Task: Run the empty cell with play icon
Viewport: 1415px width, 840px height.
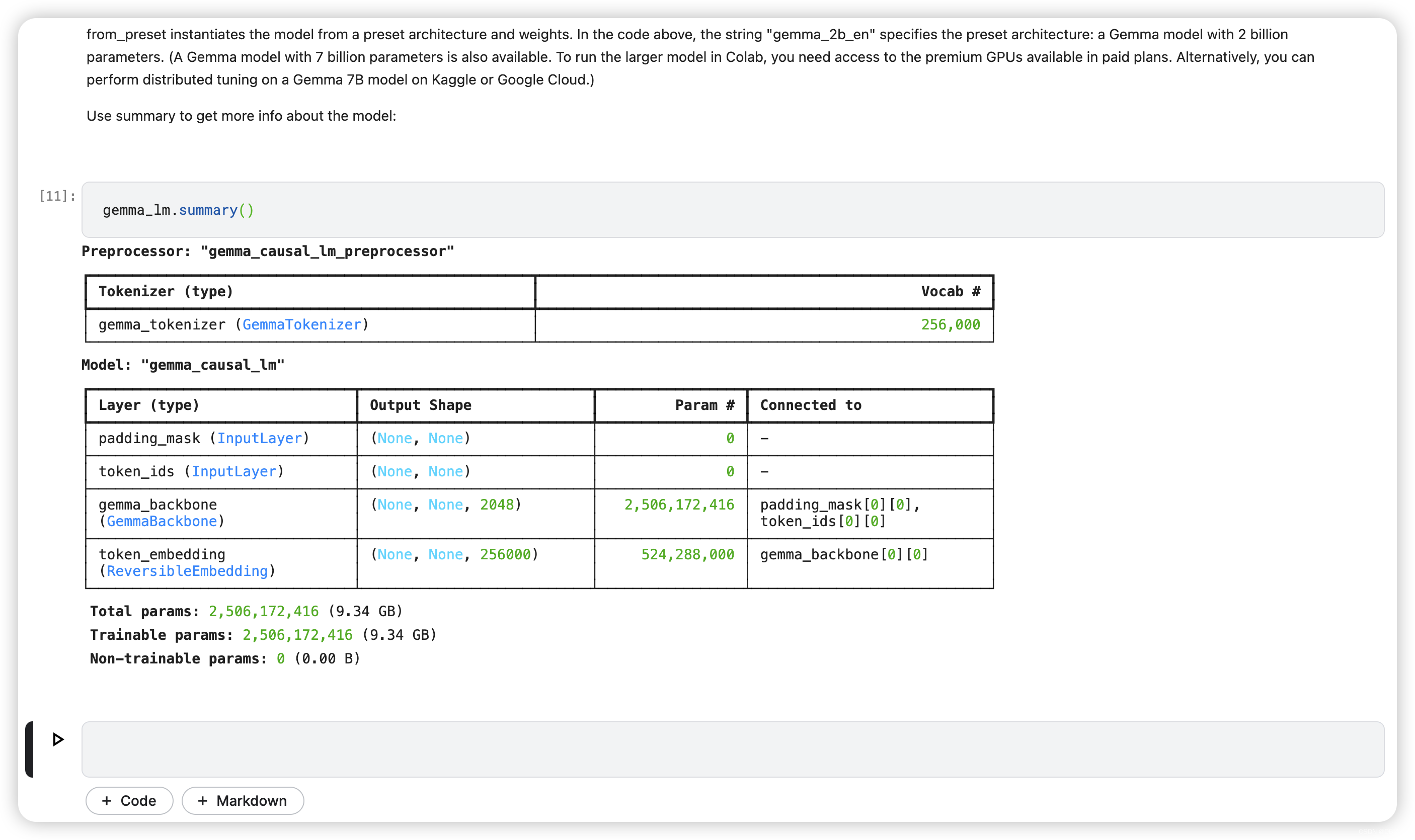Action: click(58, 739)
